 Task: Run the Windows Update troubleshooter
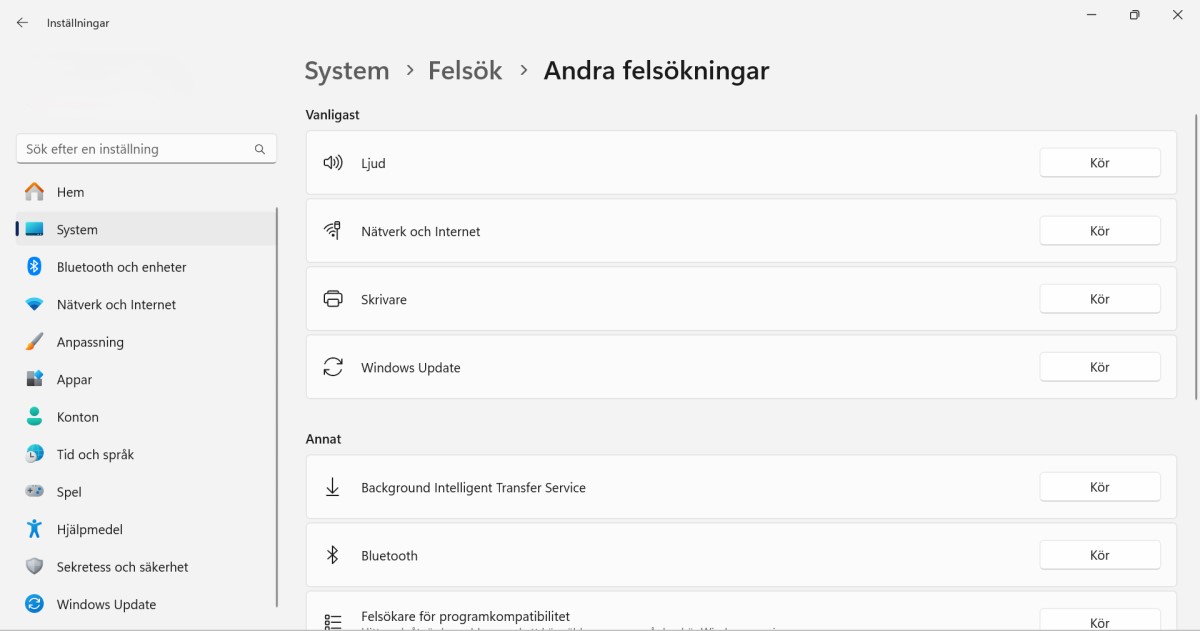(1100, 367)
